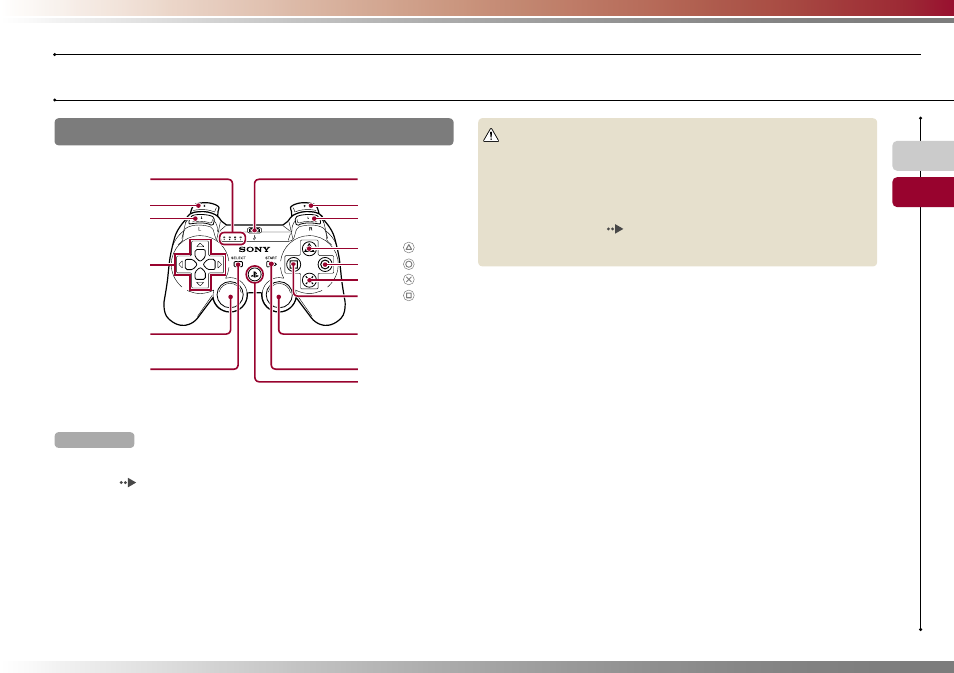Follow the arrow link in the caution box
954x673 pixels.
pyautogui.click(x=615, y=229)
